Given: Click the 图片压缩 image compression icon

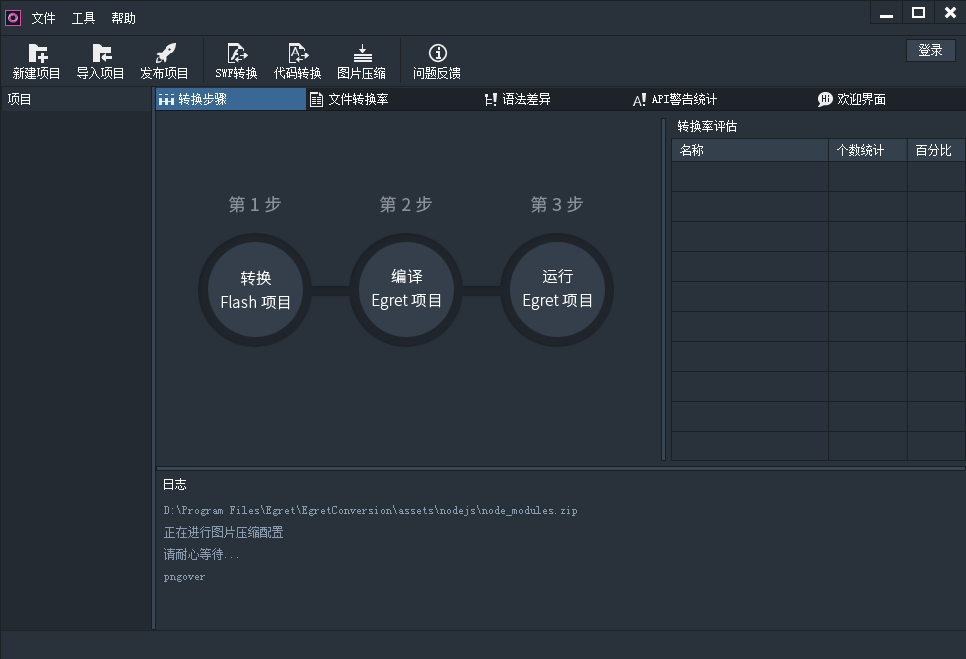Looking at the screenshot, I should 362,54.
